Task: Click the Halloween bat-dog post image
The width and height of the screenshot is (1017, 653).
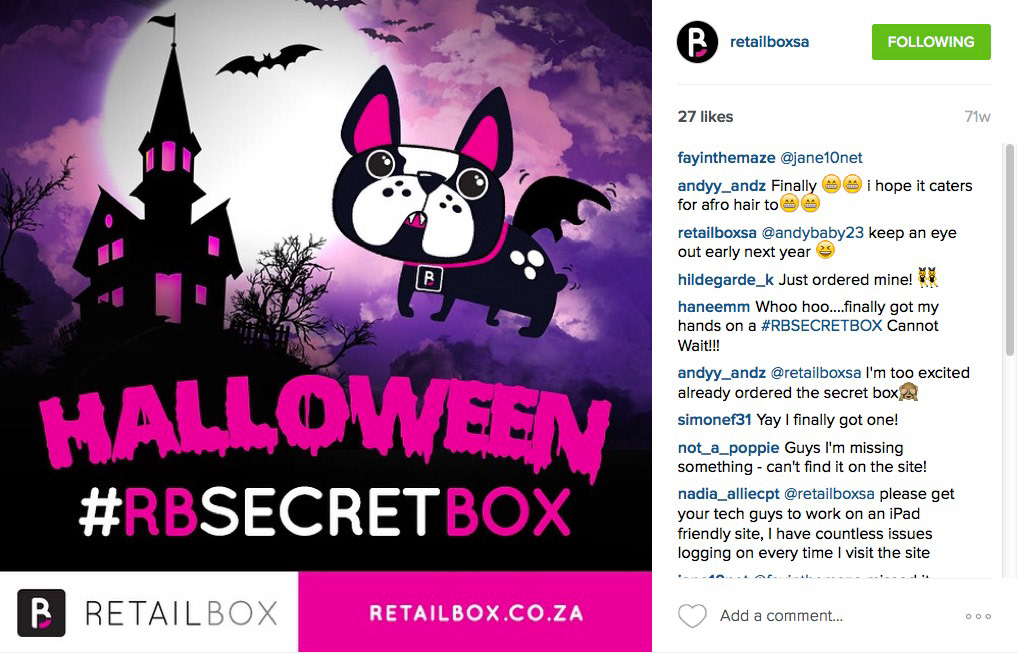Action: coord(326,285)
